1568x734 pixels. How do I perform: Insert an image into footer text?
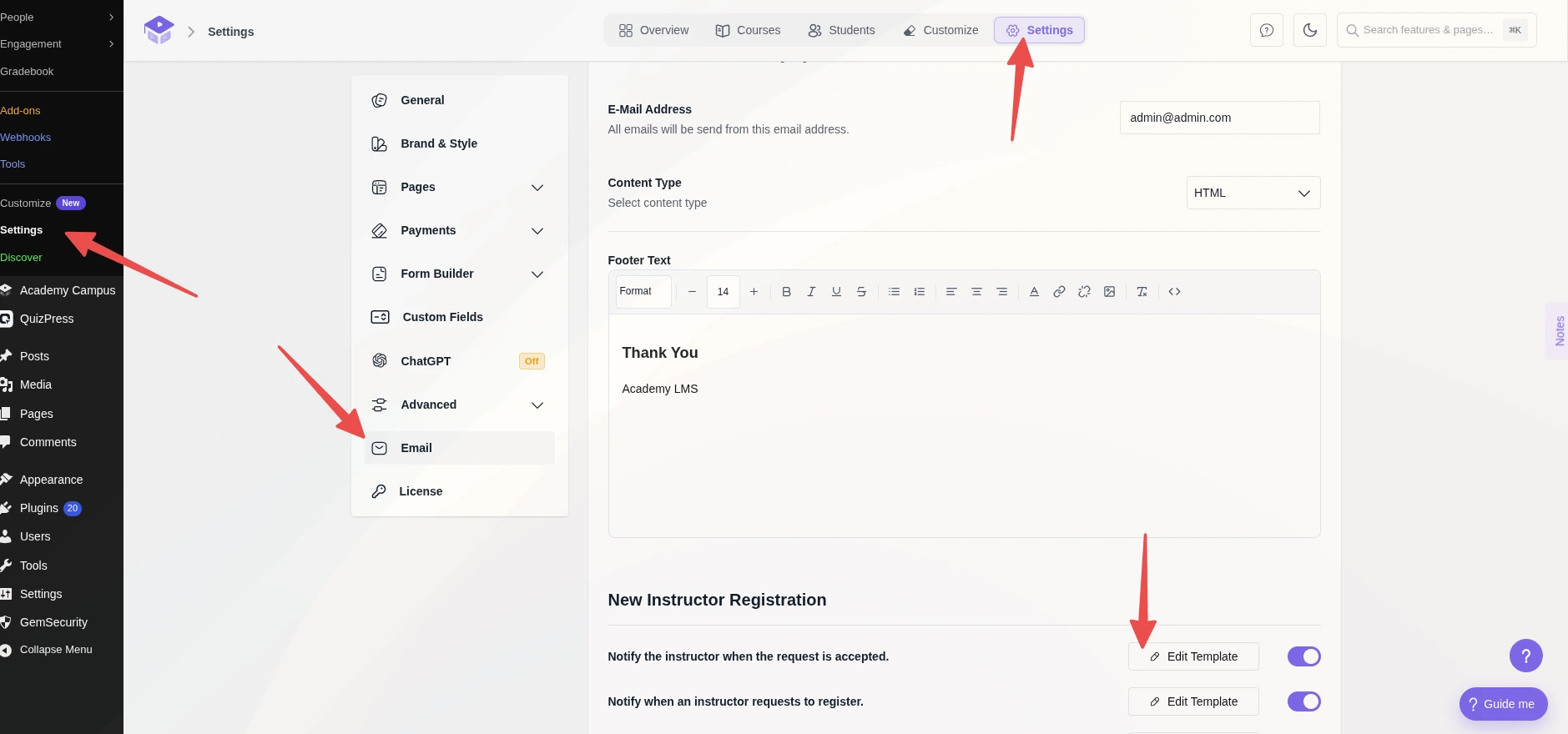[1109, 292]
